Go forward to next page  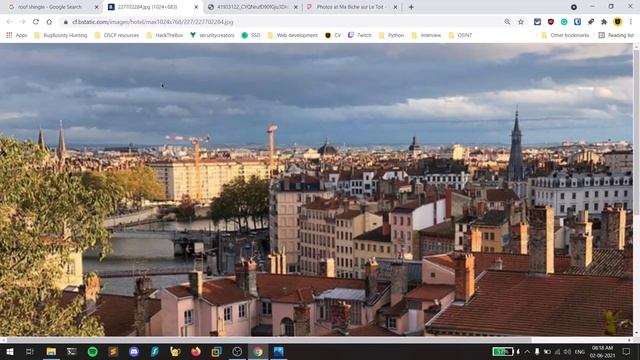[x=22, y=22]
